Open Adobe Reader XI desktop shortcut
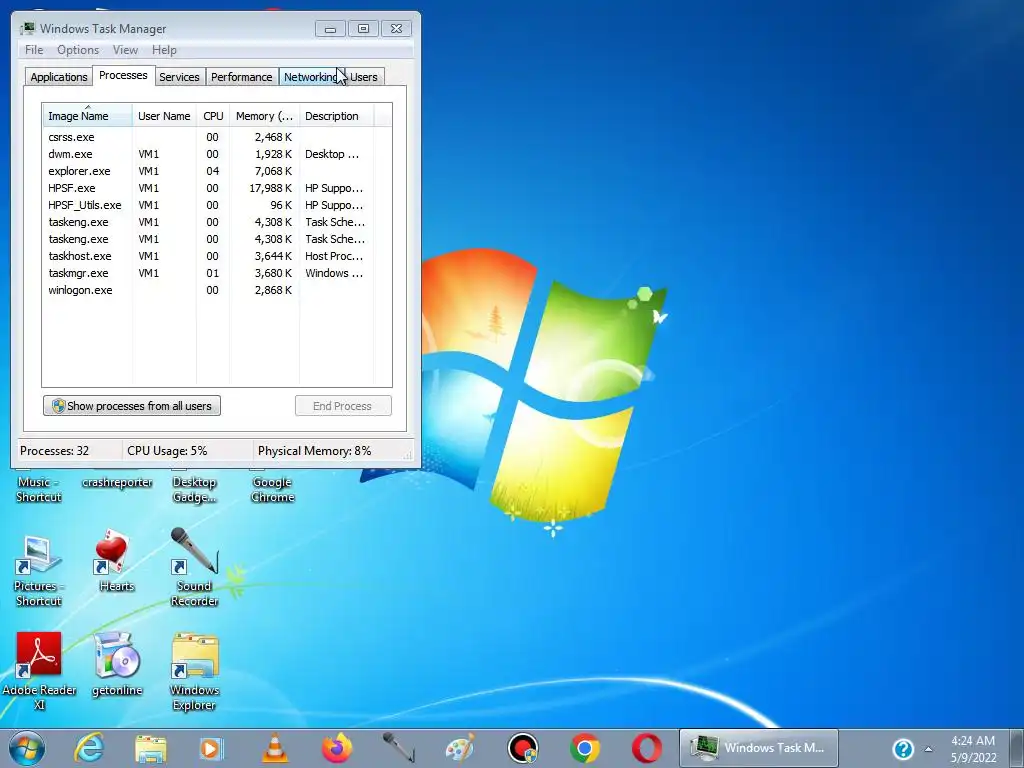This screenshot has width=1024, height=768. click(39, 671)
